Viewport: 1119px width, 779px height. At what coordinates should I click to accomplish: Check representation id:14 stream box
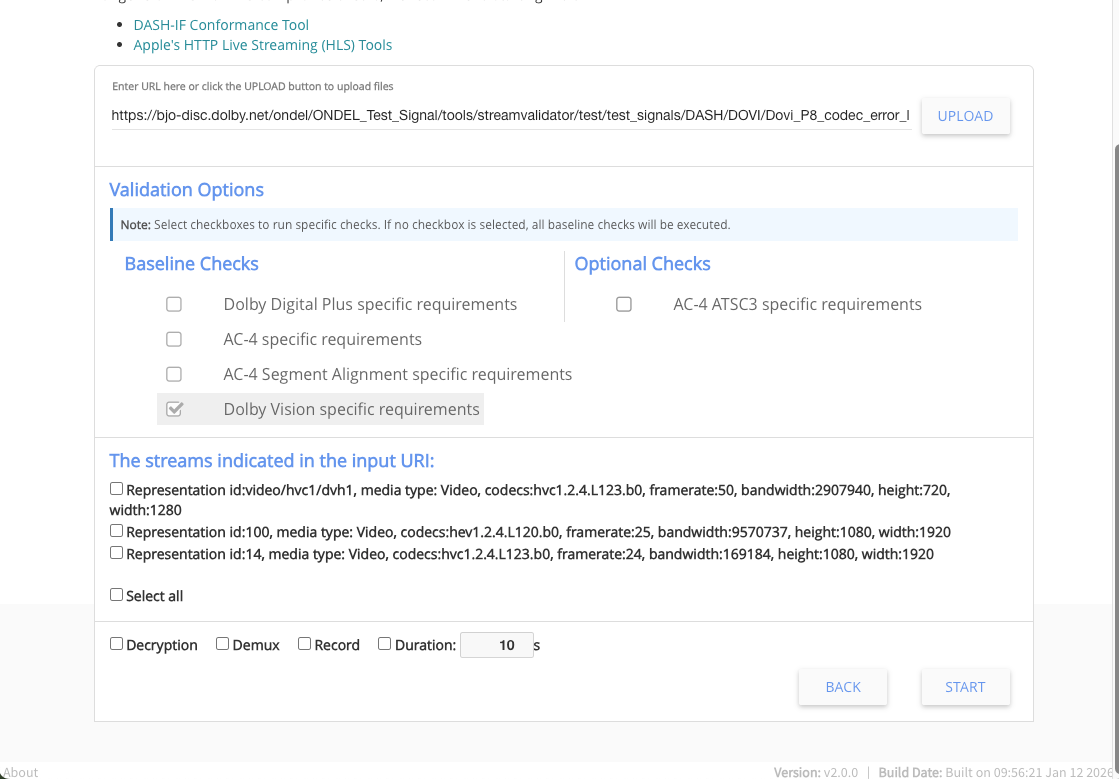click(117, 553)
